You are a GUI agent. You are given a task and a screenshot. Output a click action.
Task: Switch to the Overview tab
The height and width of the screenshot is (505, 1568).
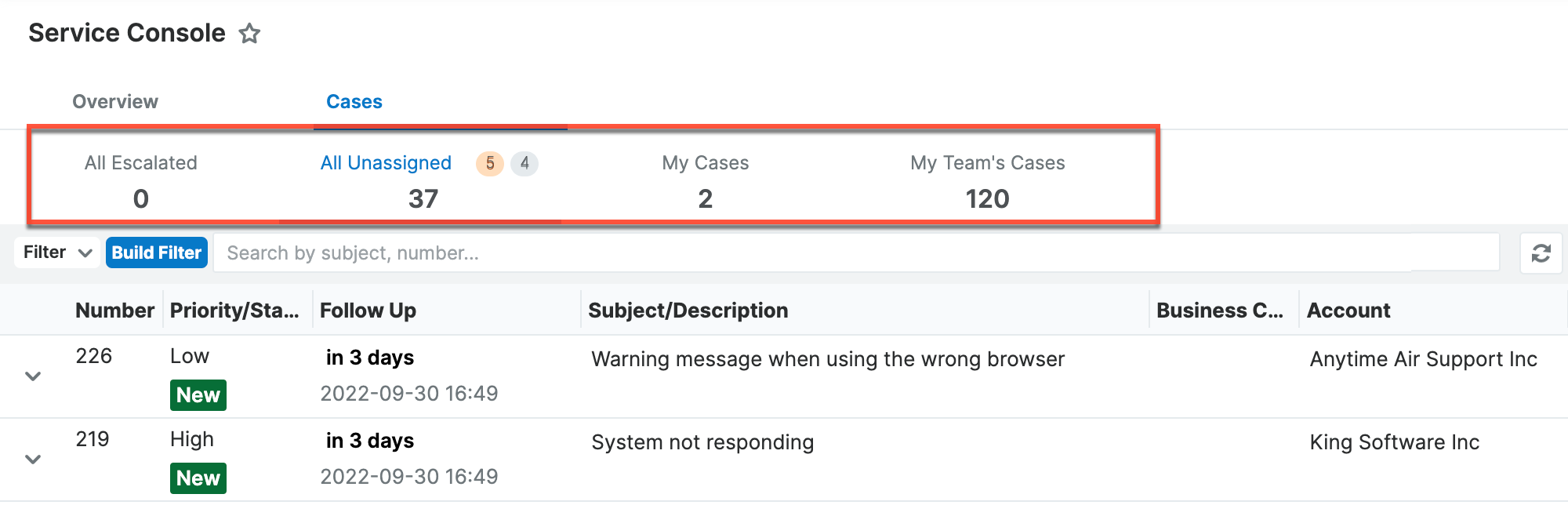point(114,101)
